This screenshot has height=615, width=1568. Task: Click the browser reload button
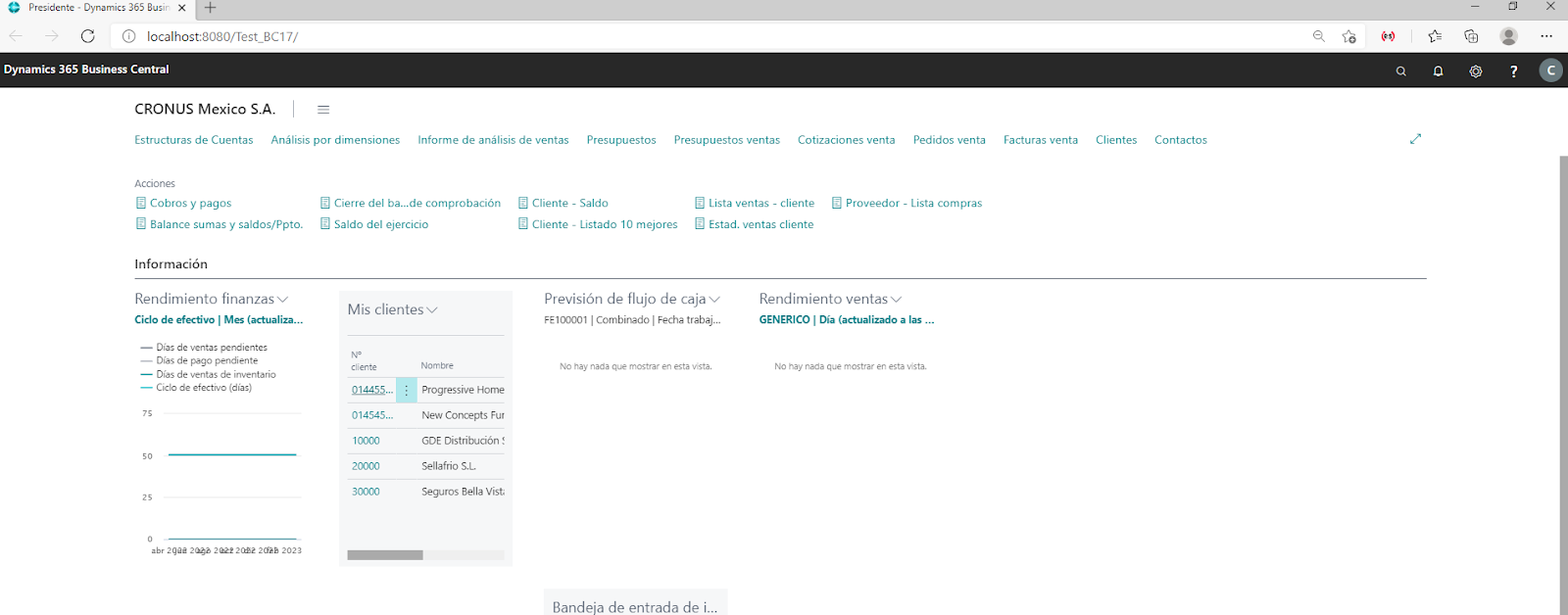click(88, 36)
